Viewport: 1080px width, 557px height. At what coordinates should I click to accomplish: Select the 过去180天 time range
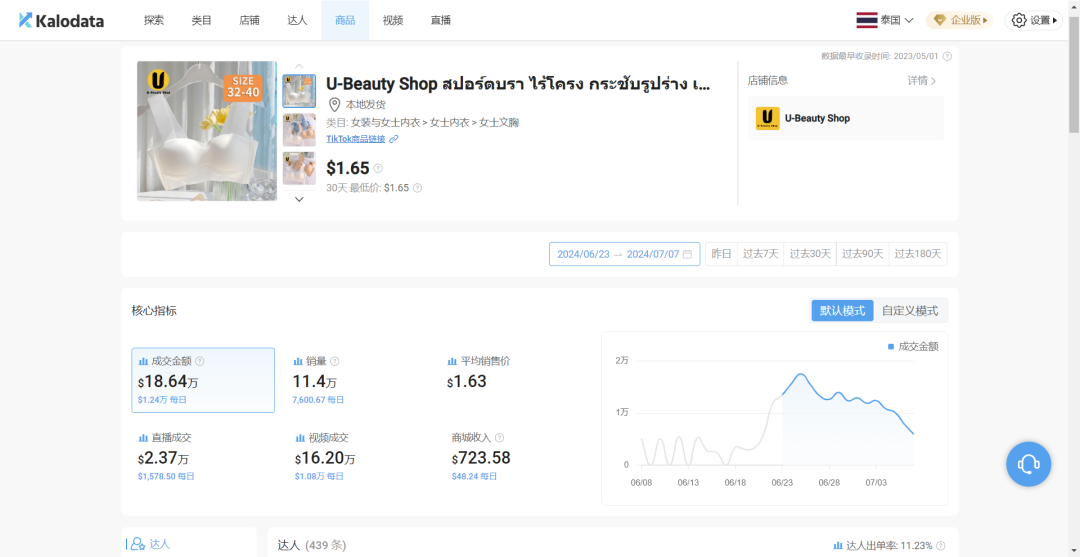click(x=917, y=254)
